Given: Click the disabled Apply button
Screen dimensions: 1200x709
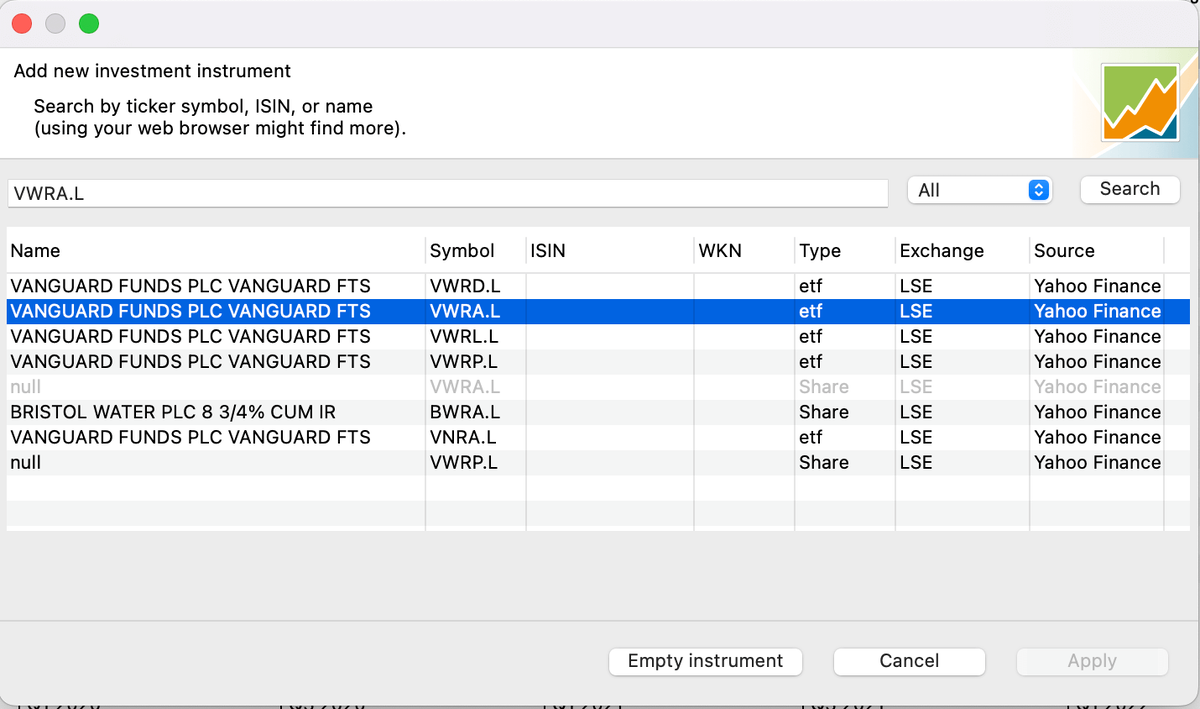Looking at the screenshot, I should coord(1092,661).
